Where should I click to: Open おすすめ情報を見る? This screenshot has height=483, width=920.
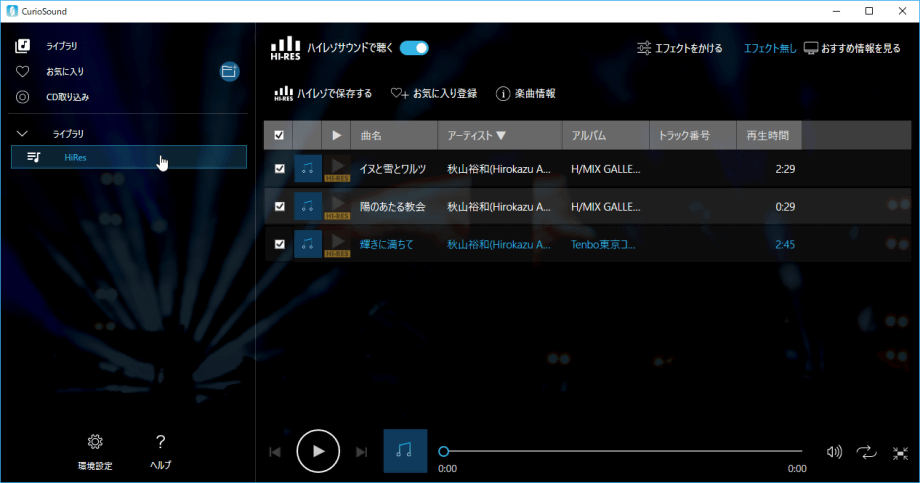[x=852, y=48]
